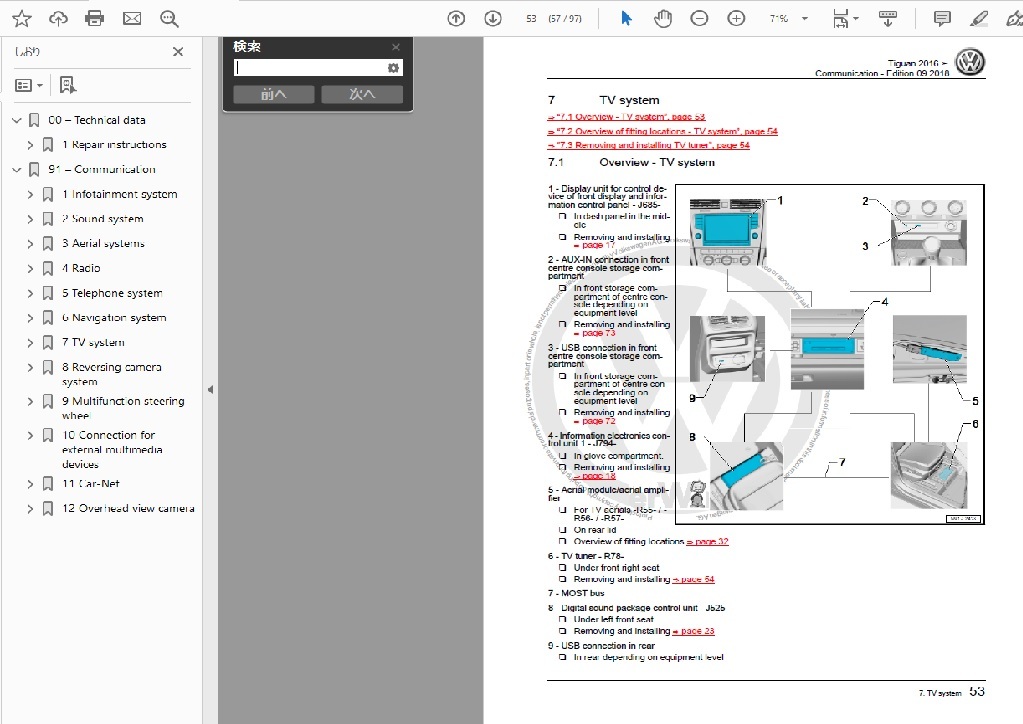
Task: Open the zoom percentage dropdown
Action: (x=807, y=18)
